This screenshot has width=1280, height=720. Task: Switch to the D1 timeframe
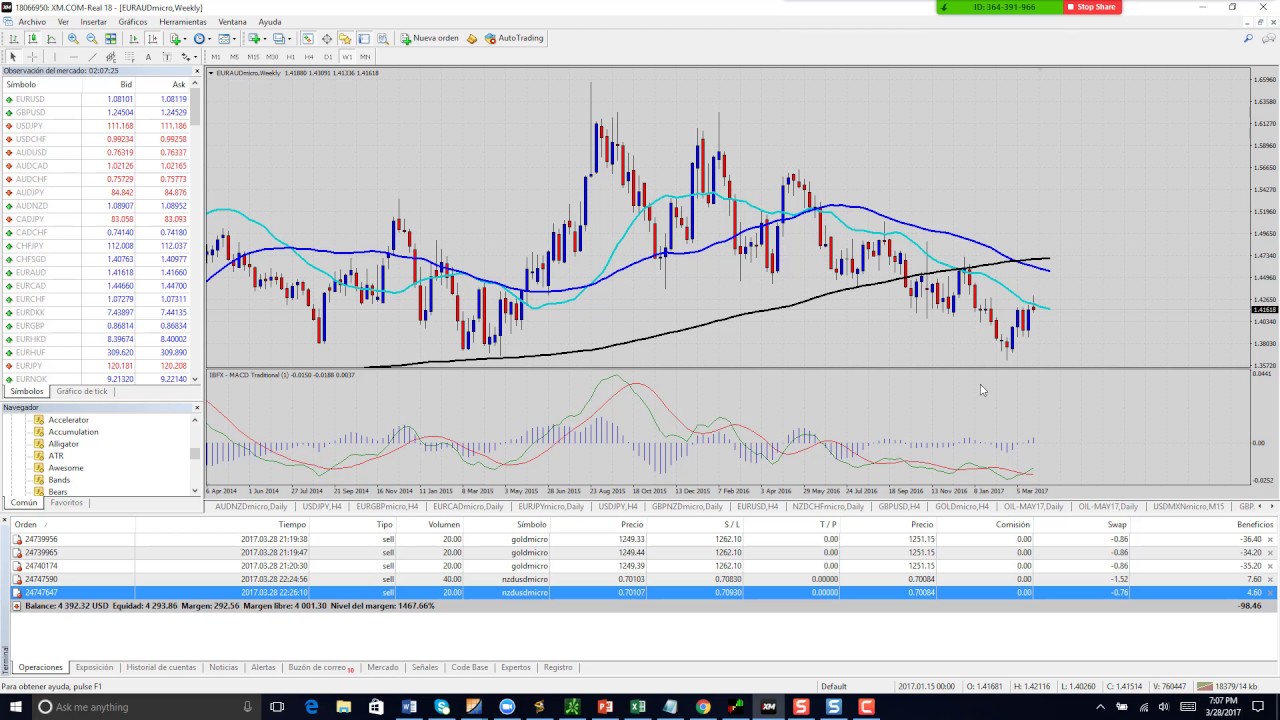click(x=328, y=57)
